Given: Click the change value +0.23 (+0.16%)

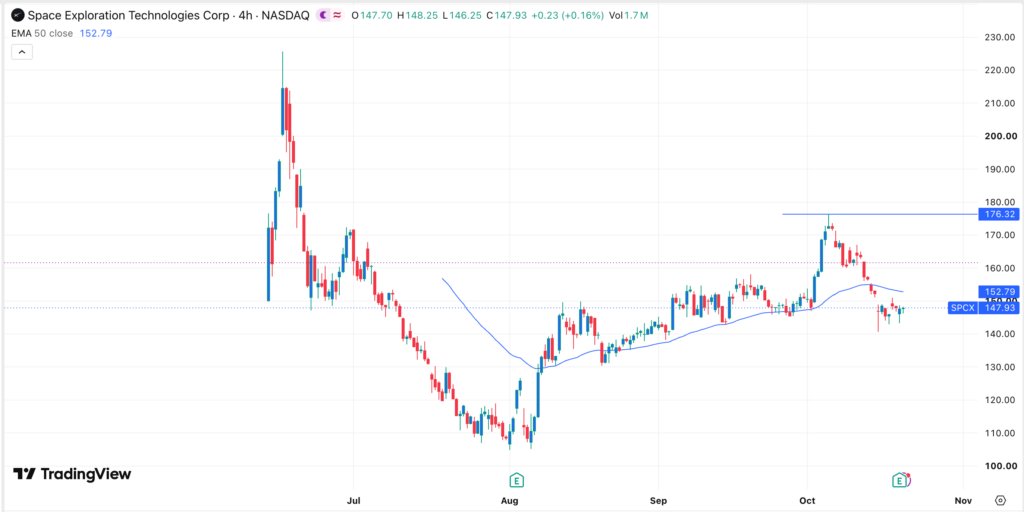Looking at the screenshot, I should 567,15.
